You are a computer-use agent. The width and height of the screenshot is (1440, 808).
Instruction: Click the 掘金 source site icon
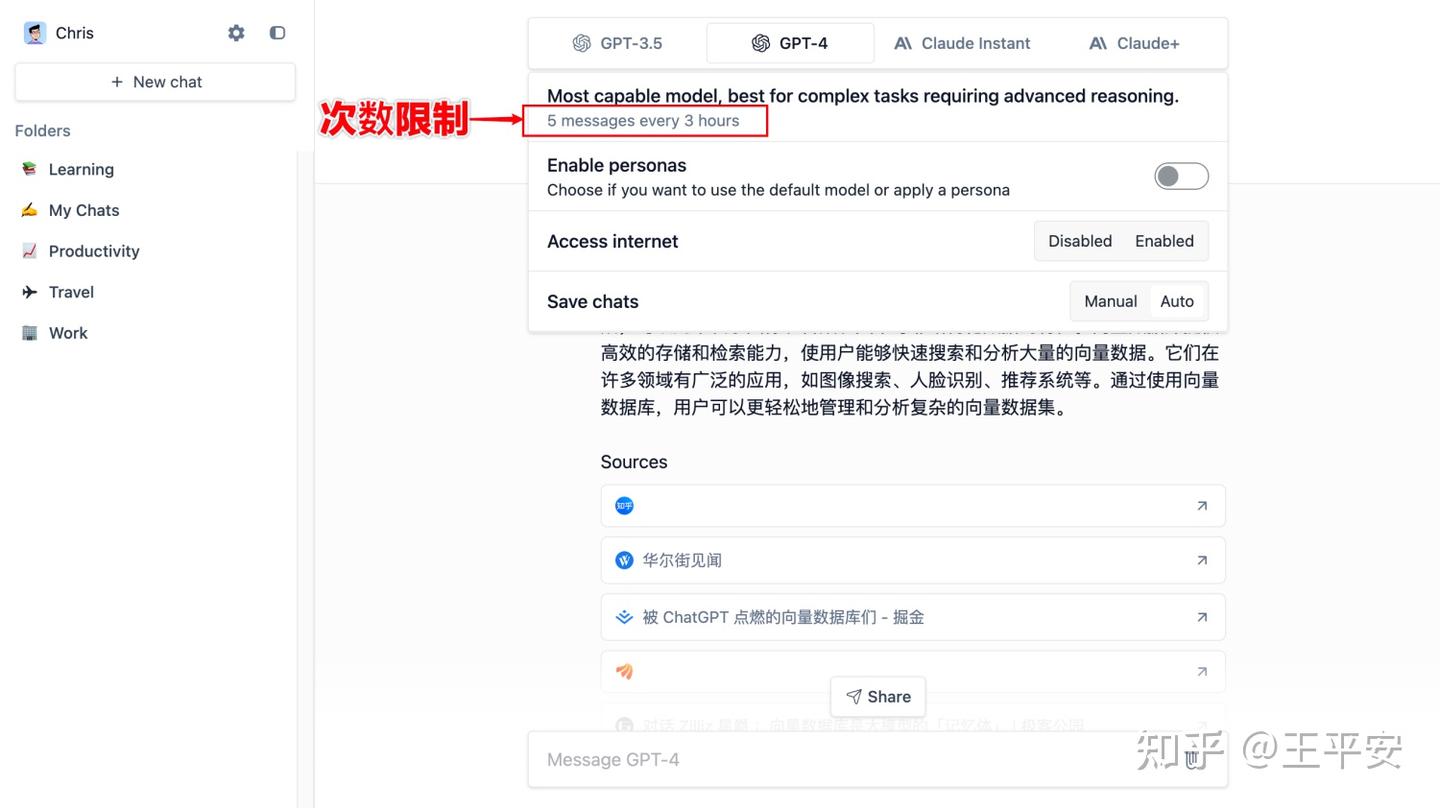624,616
